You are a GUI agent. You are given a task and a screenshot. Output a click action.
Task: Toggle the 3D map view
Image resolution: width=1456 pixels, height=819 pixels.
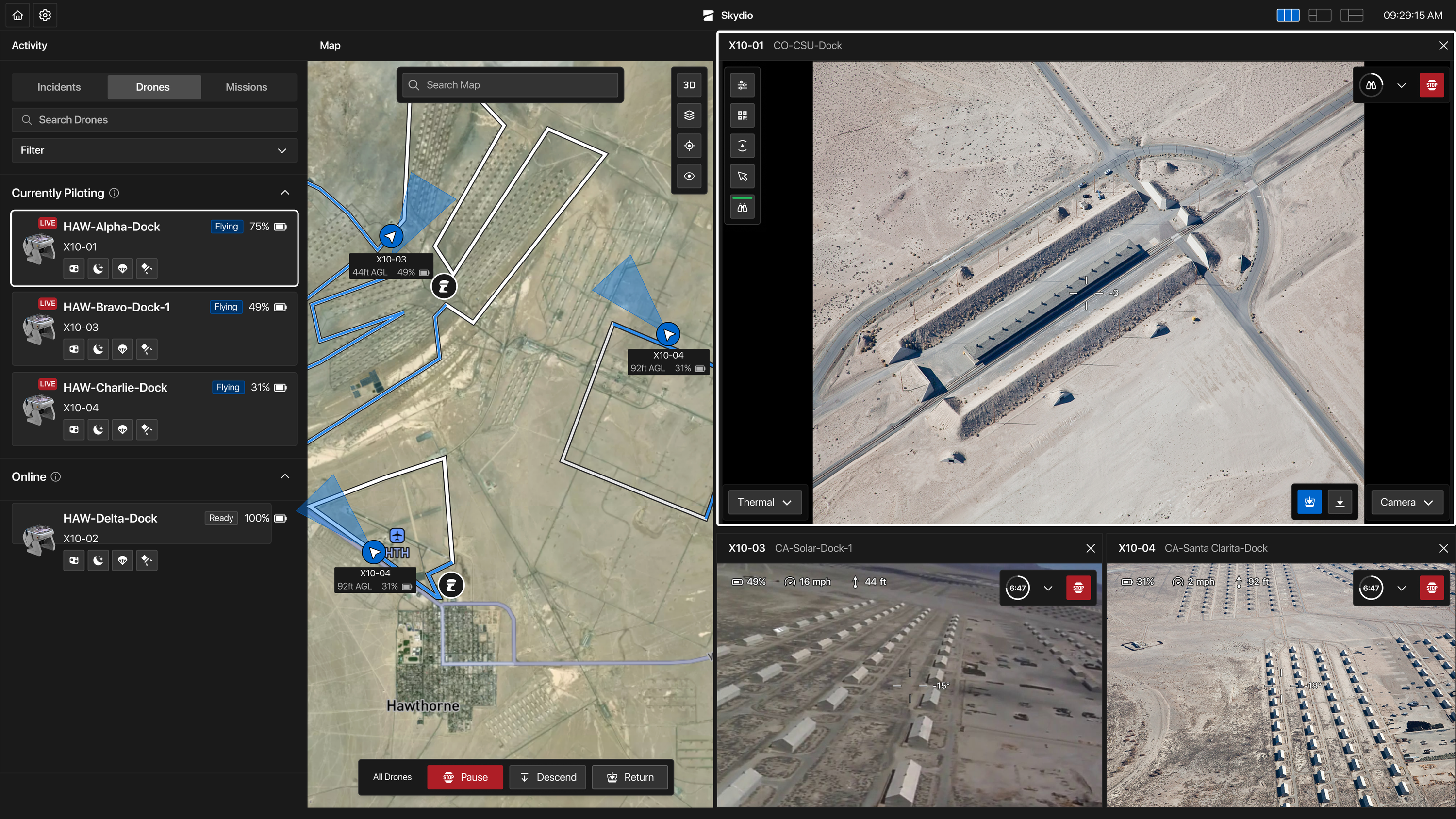click(688, 85)
